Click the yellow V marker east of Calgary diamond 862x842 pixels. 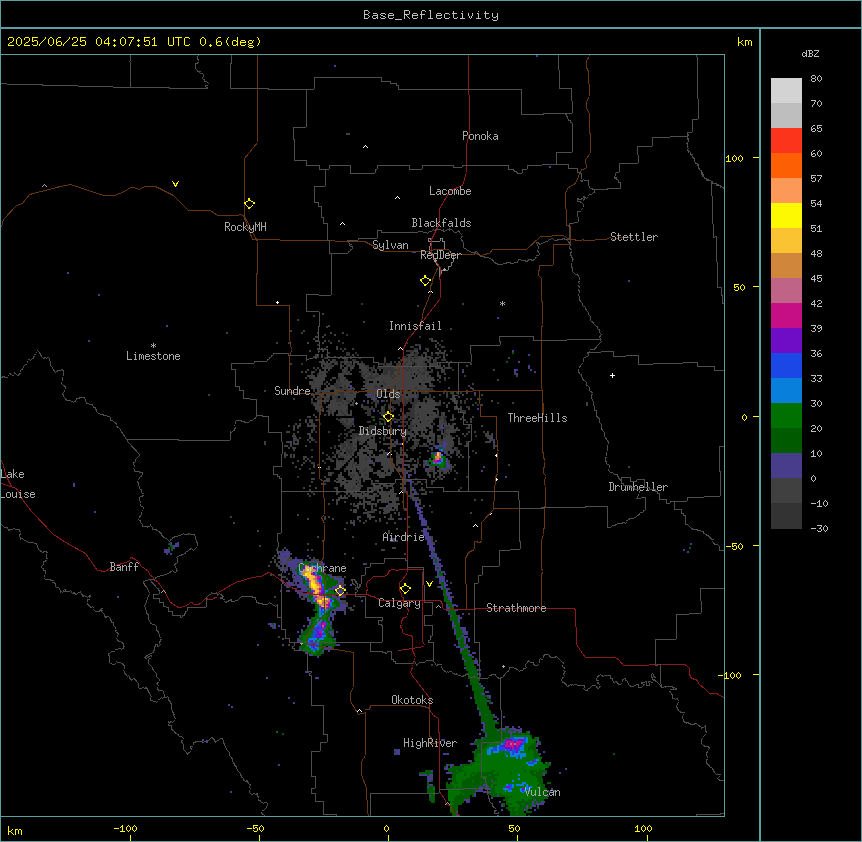(x=429, y=584)
